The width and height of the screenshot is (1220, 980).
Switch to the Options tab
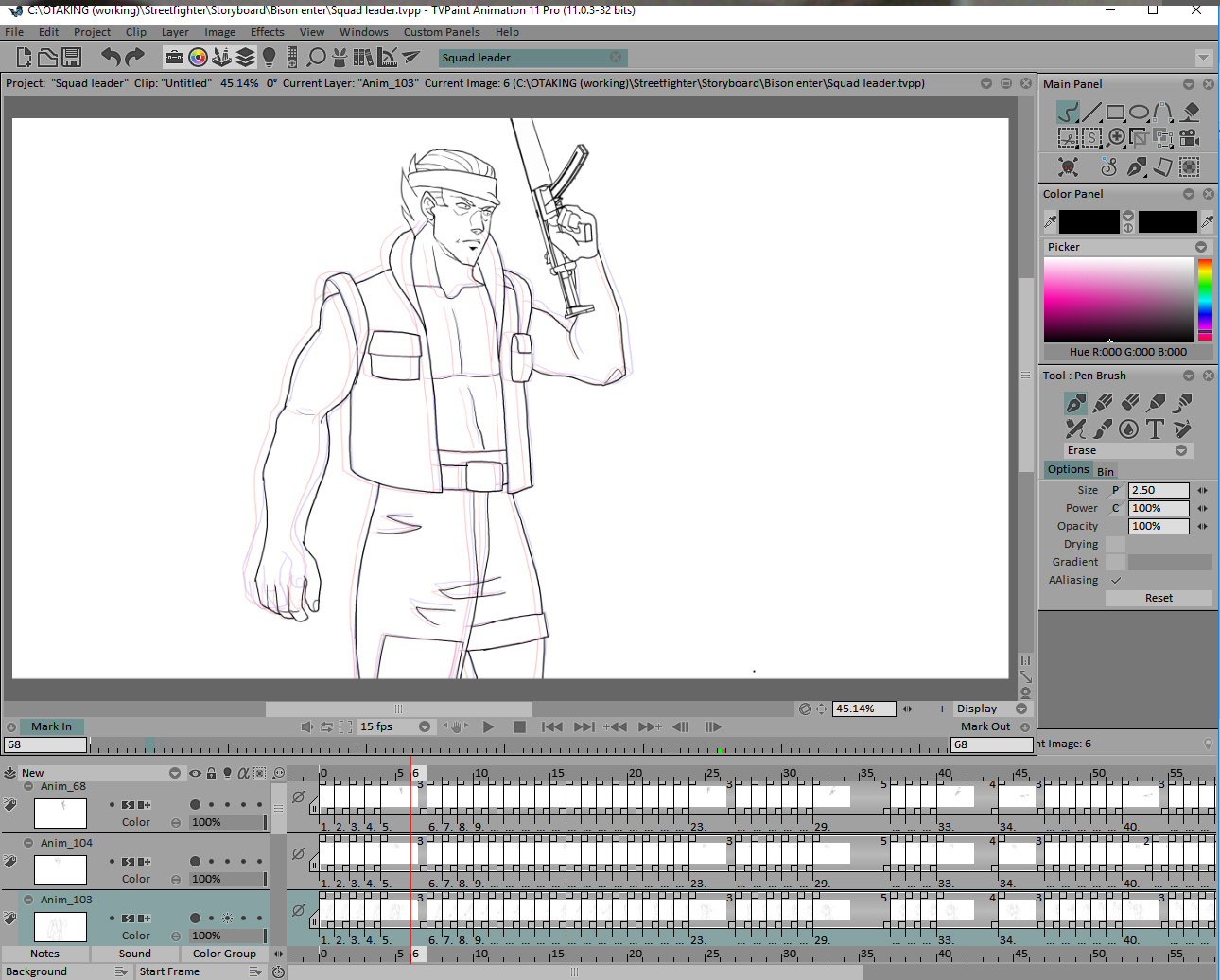click(x=1069, y=469)
